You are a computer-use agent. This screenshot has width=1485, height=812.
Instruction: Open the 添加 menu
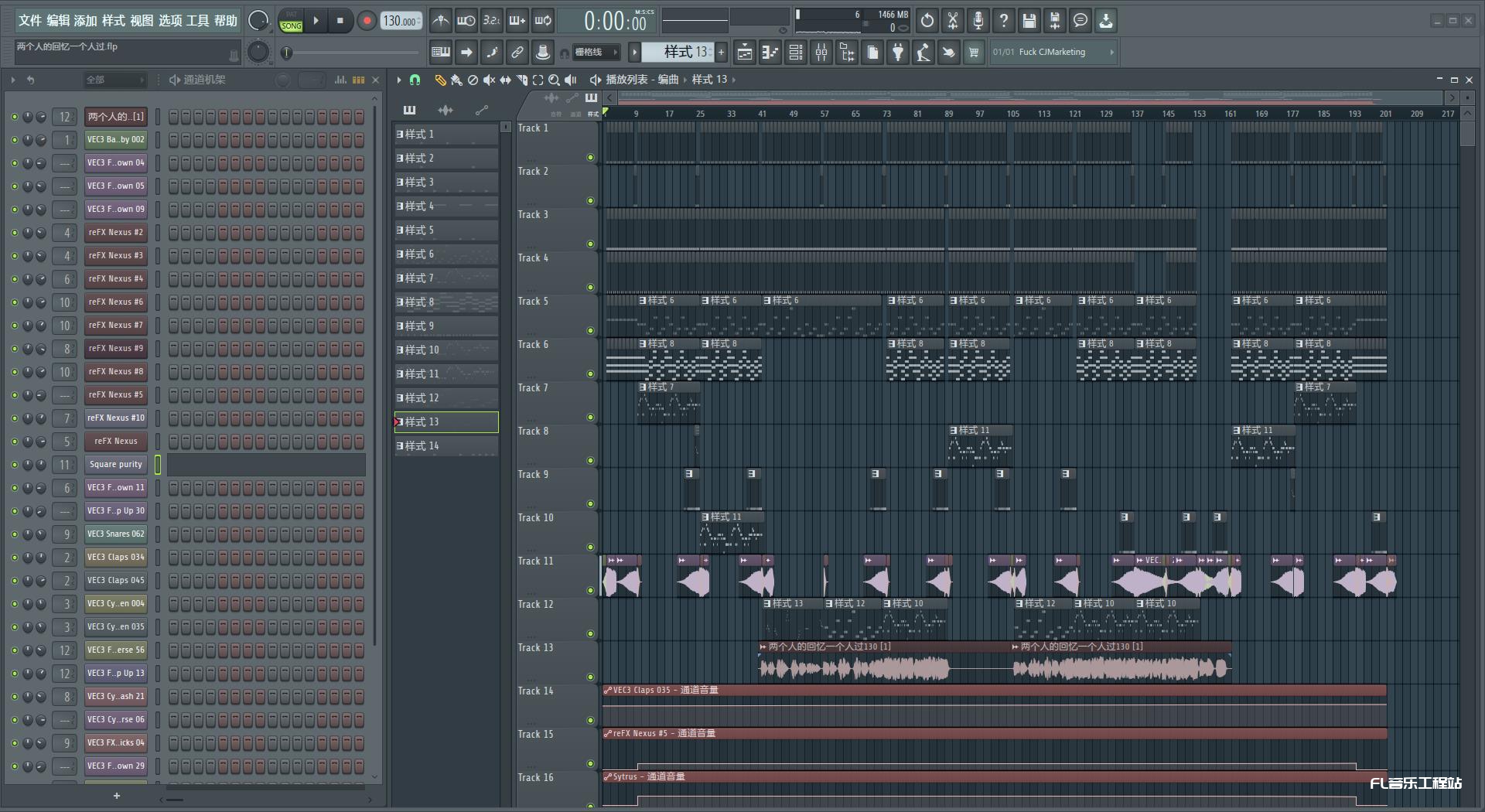85,21
